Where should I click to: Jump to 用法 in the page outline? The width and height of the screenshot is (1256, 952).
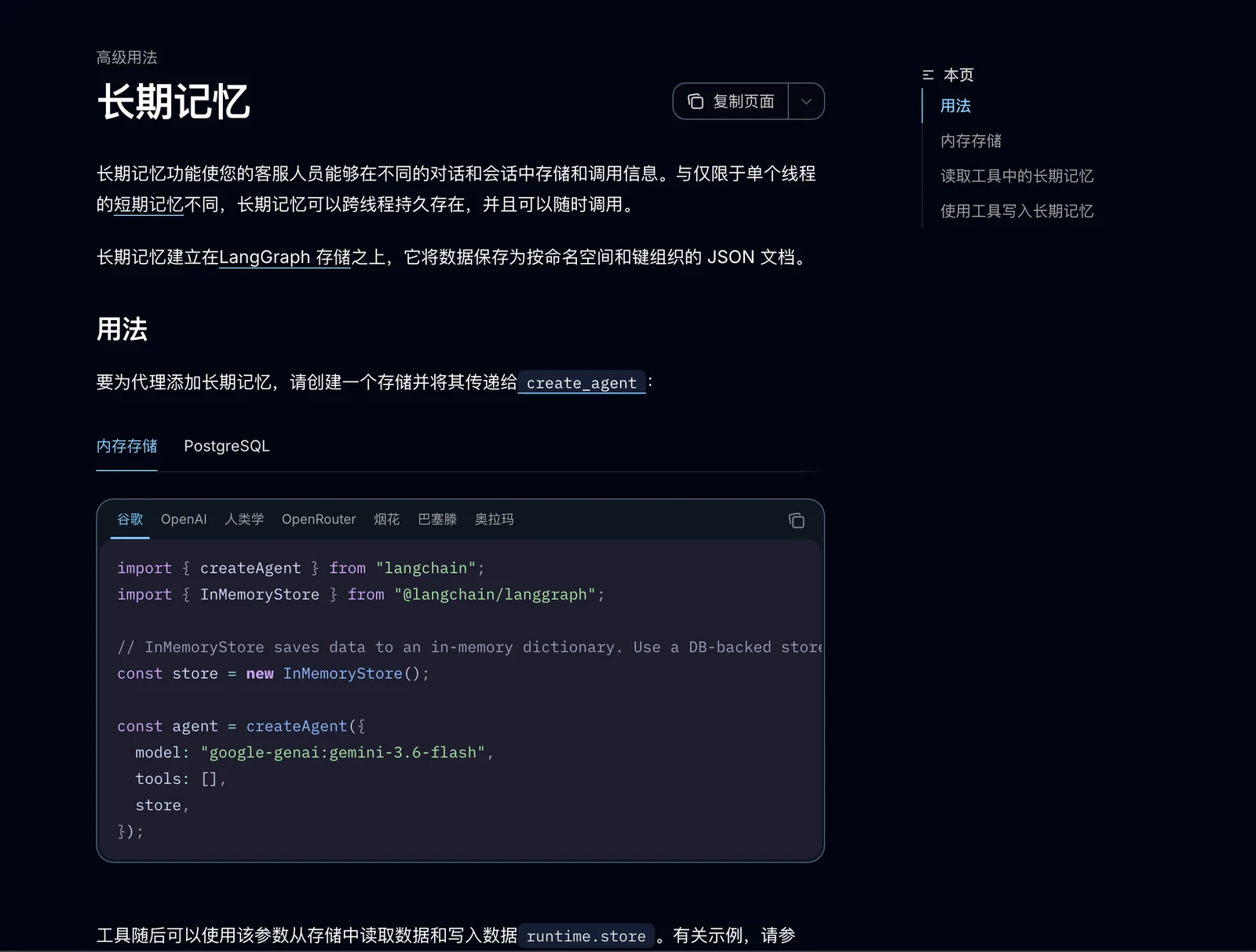(x=955, y=106)
